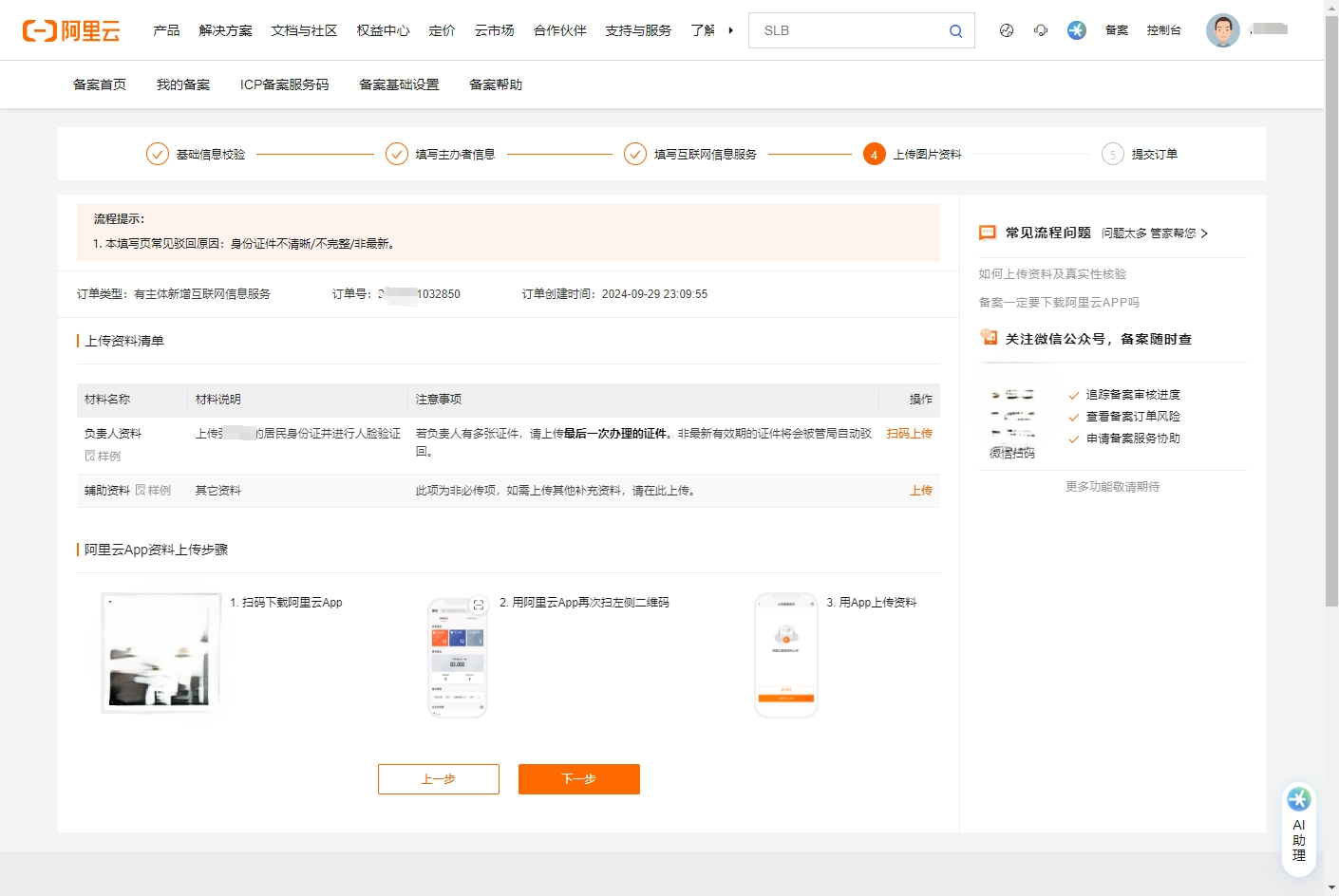Click the 下一步 button
Image resolution: width=1339 pixels, height=896 pixels.
pyautogui.click(x=578, y=778)
